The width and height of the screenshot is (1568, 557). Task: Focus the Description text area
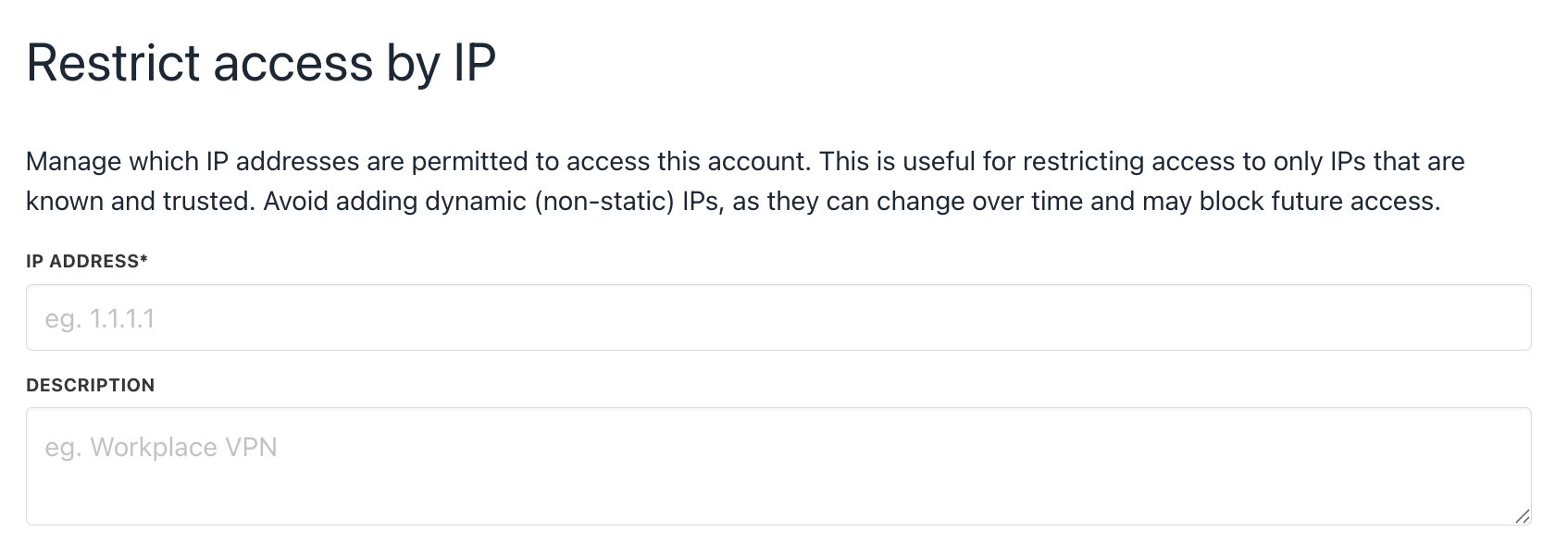pos(778,466)
